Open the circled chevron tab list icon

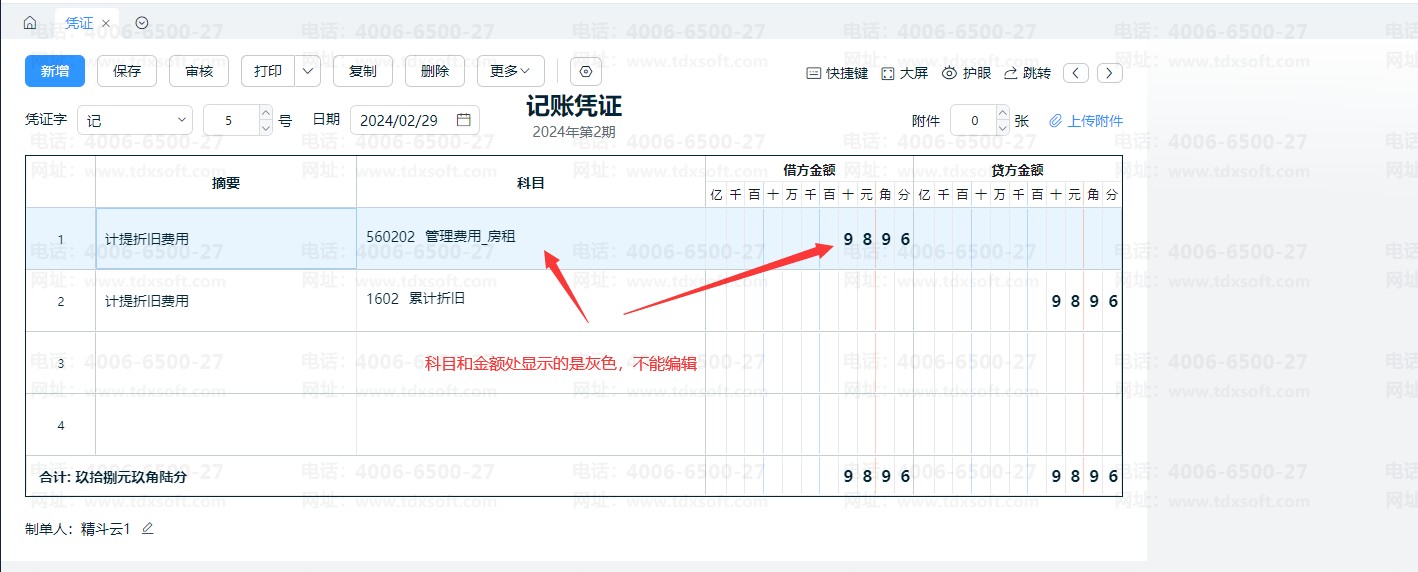pyautogui.click(x=141, y=22)
